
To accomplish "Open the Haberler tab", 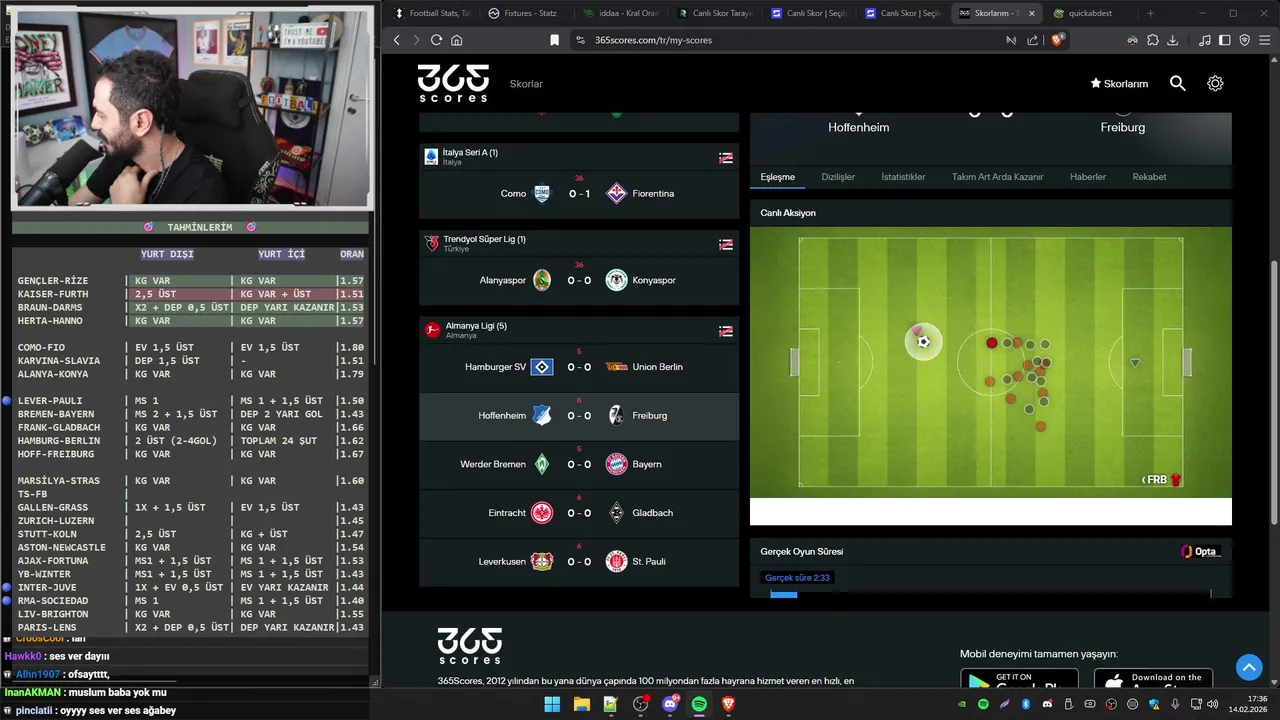I will point(1088,177).
